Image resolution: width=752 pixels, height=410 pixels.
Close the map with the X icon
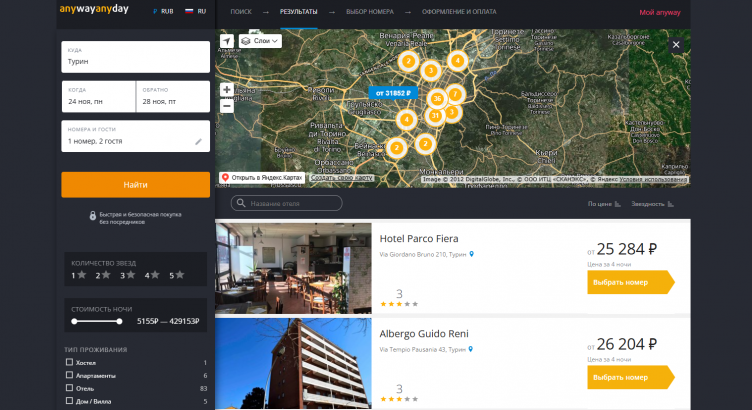coord(676,45)
